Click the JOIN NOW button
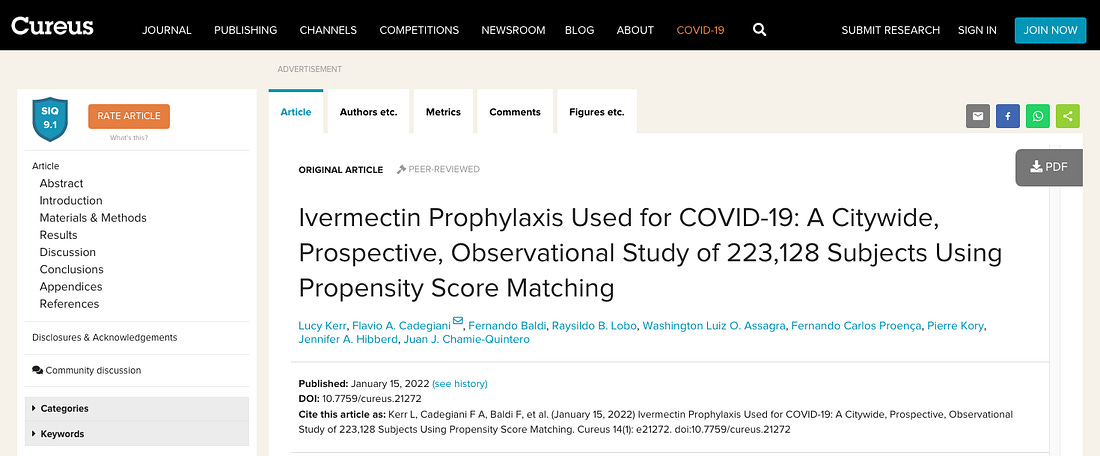 coord(1050,30)
